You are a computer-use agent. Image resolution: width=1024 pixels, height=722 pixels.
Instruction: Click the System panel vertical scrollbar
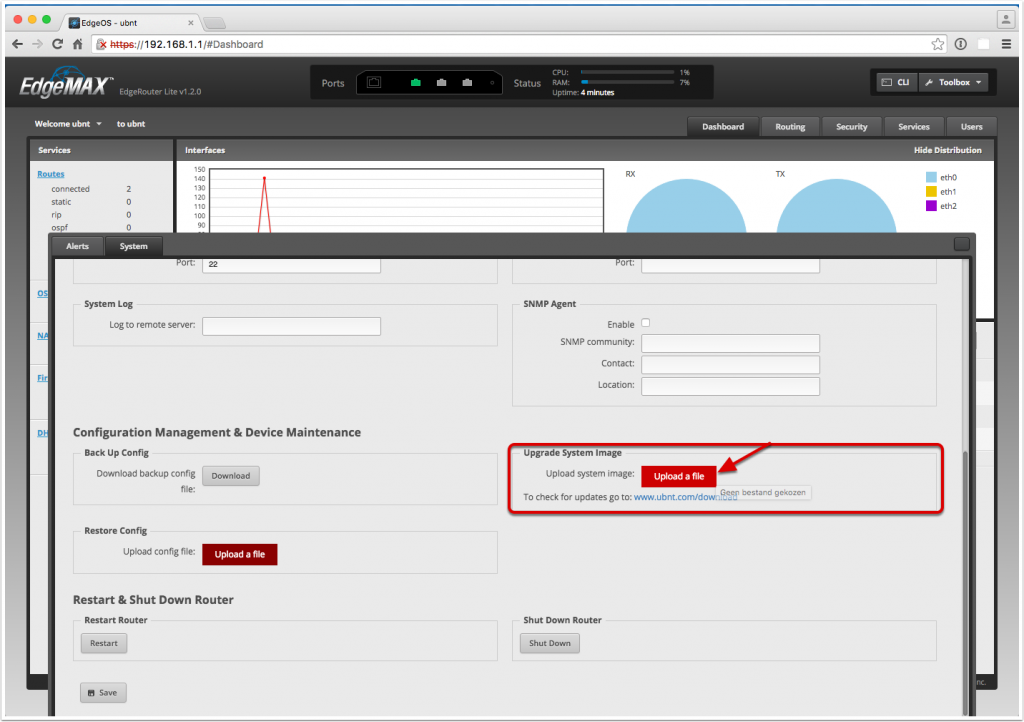[x=966, y=581]
